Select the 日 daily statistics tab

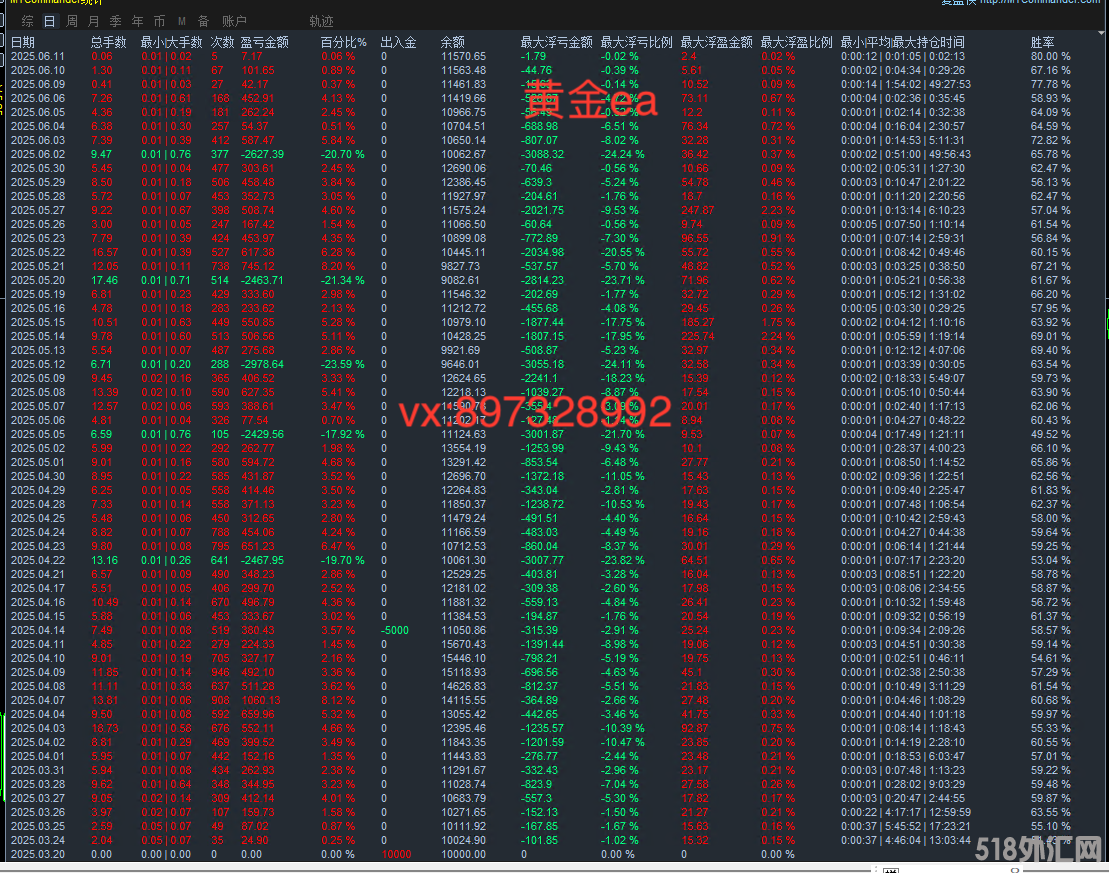(x=49, y=21)
